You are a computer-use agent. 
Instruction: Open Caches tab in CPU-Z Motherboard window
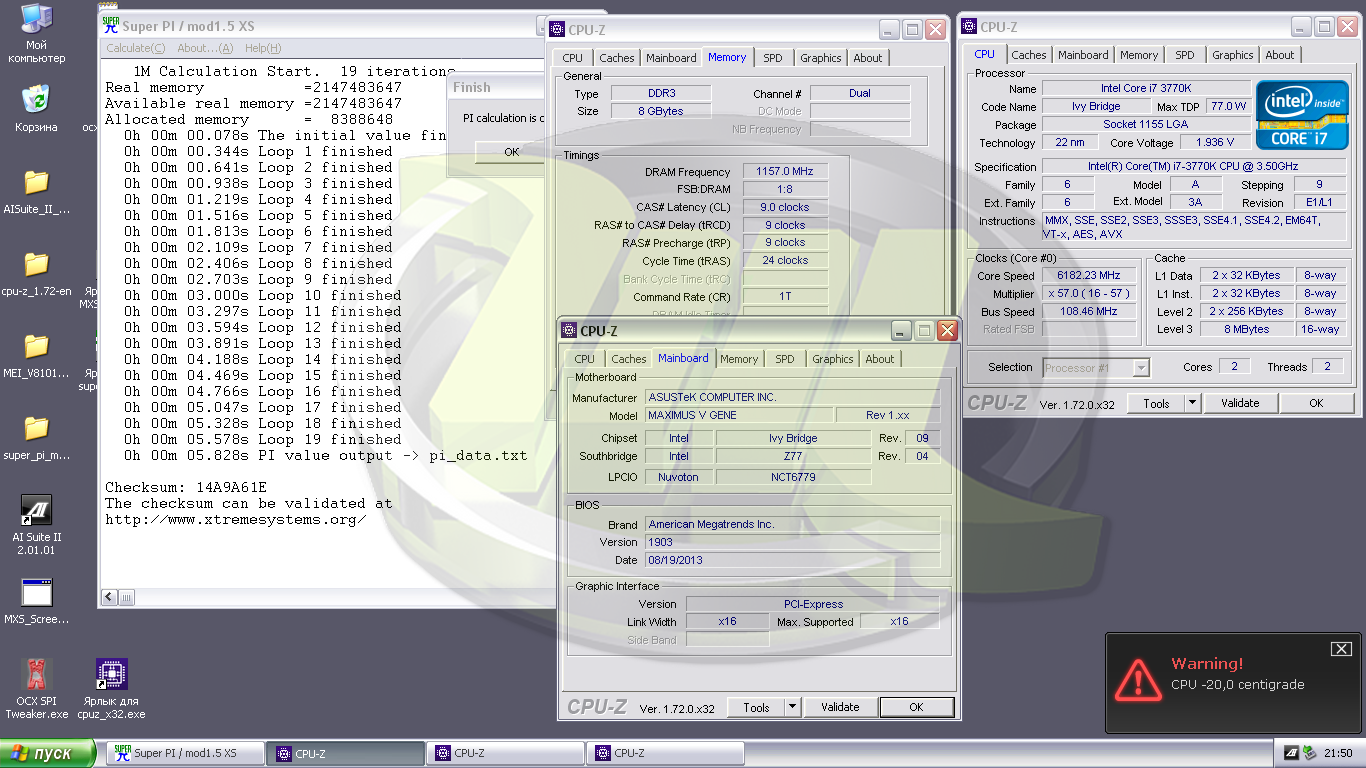click(629, 359)
